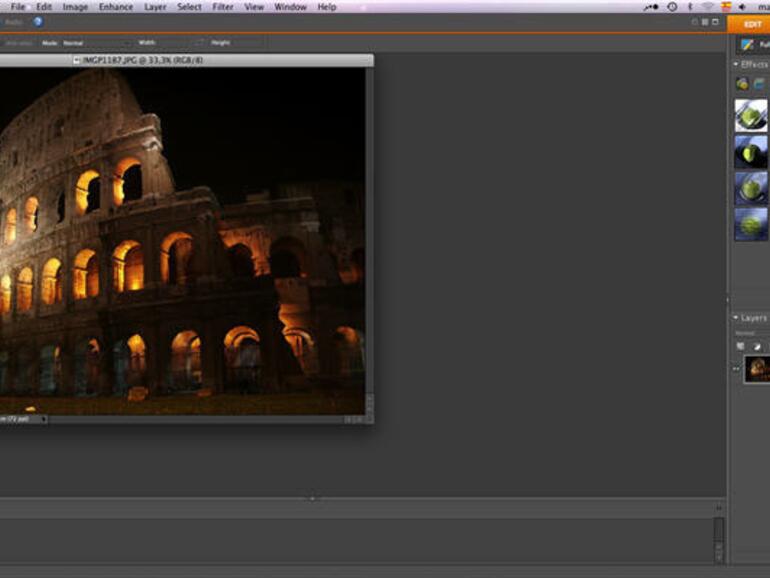Toggle visibility eye of the Background layer
Screen dimensions: 770x578
tap(737, 369)
